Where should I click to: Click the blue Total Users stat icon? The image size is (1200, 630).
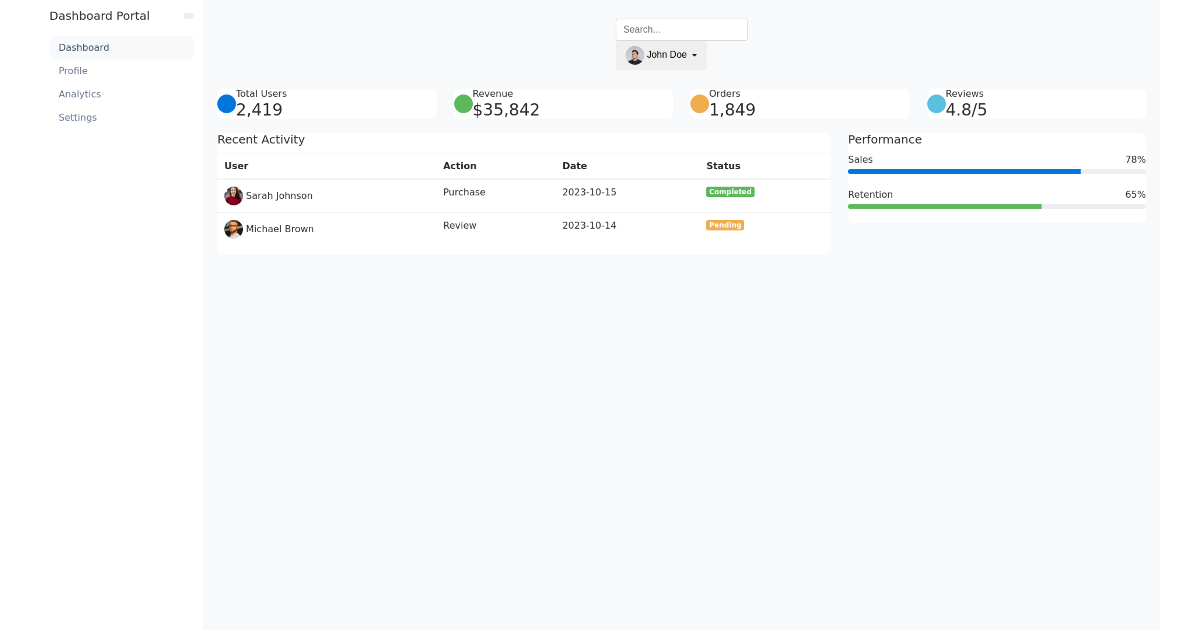pos(227,103)
